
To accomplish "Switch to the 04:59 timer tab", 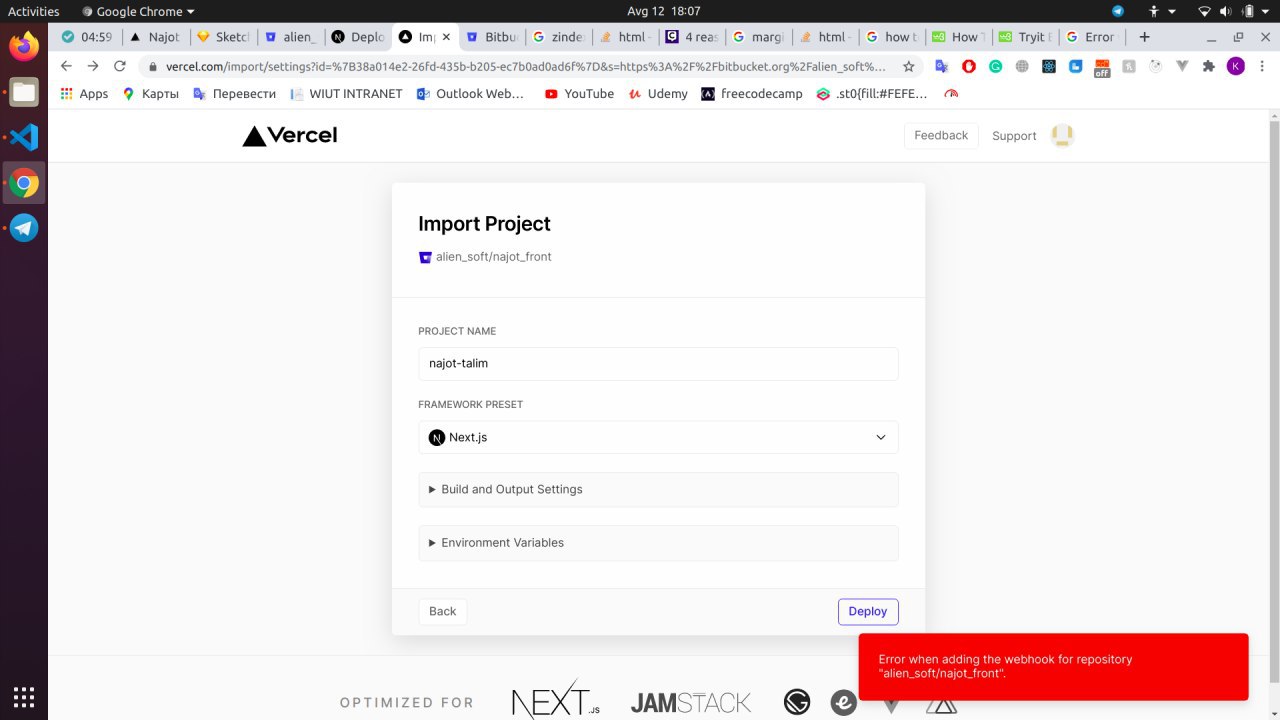I will 88,37.
